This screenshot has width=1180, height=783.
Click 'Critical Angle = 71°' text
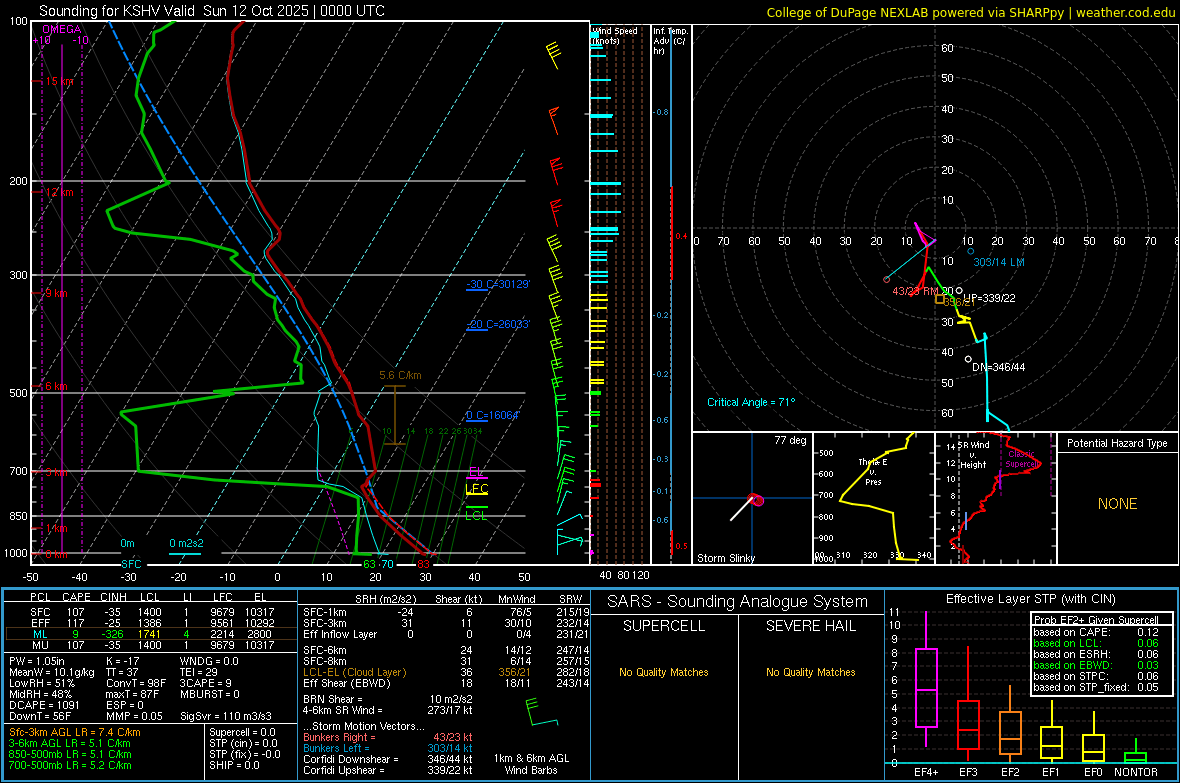click(x=750, y=402)
